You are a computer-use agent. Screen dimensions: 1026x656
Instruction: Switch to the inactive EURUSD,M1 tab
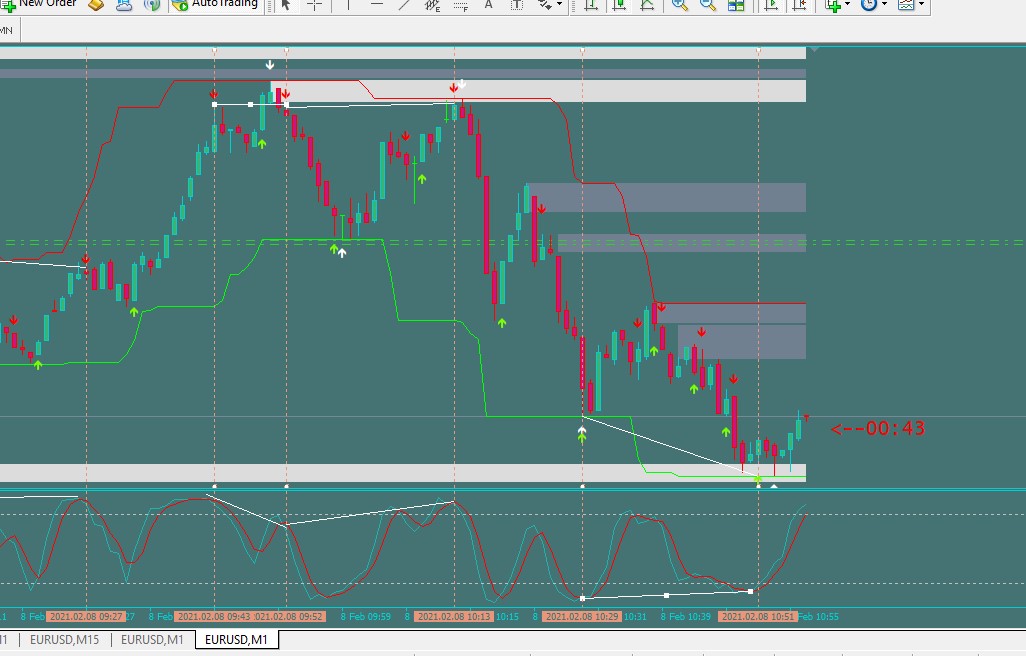[x=152, y=640]
